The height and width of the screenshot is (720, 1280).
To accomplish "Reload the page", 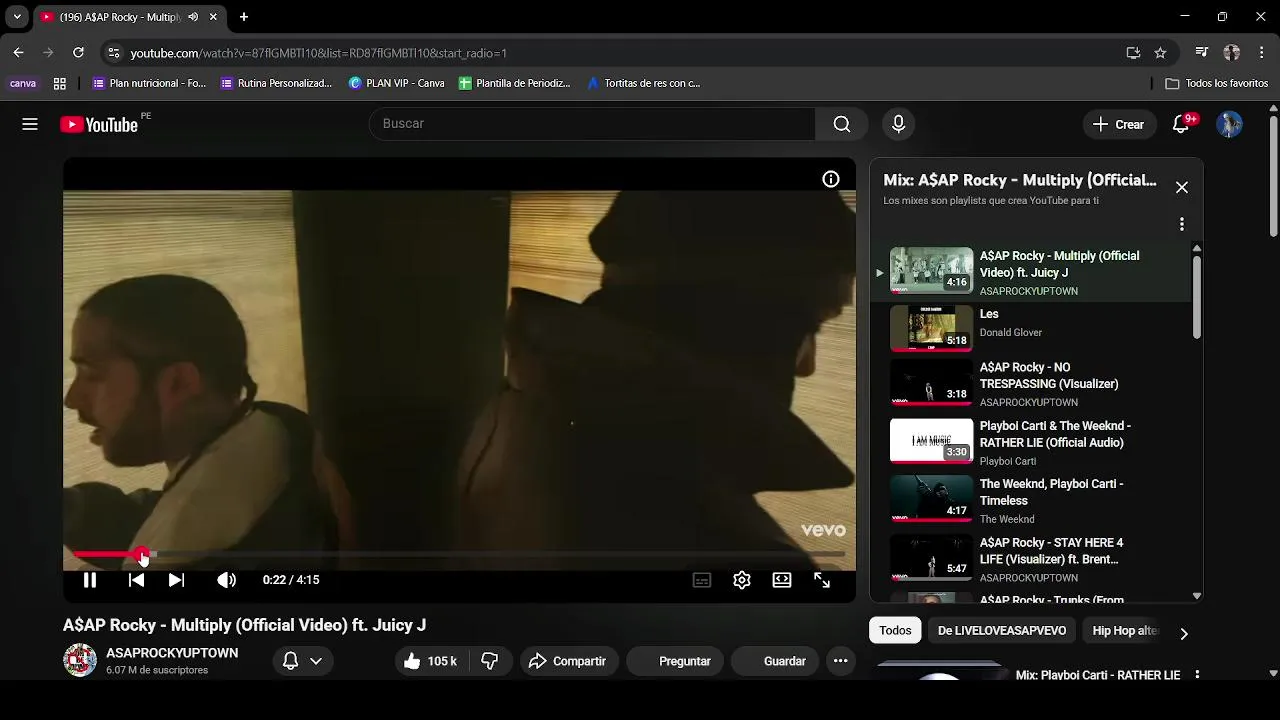I will pos(78,53).
